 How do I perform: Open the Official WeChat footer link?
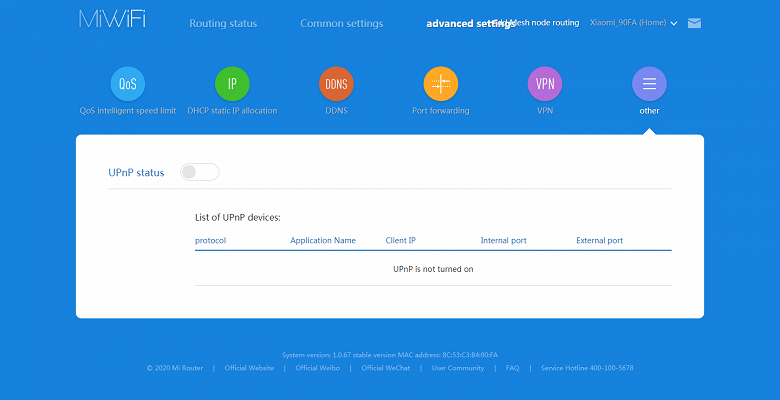[x=386, y=368]
